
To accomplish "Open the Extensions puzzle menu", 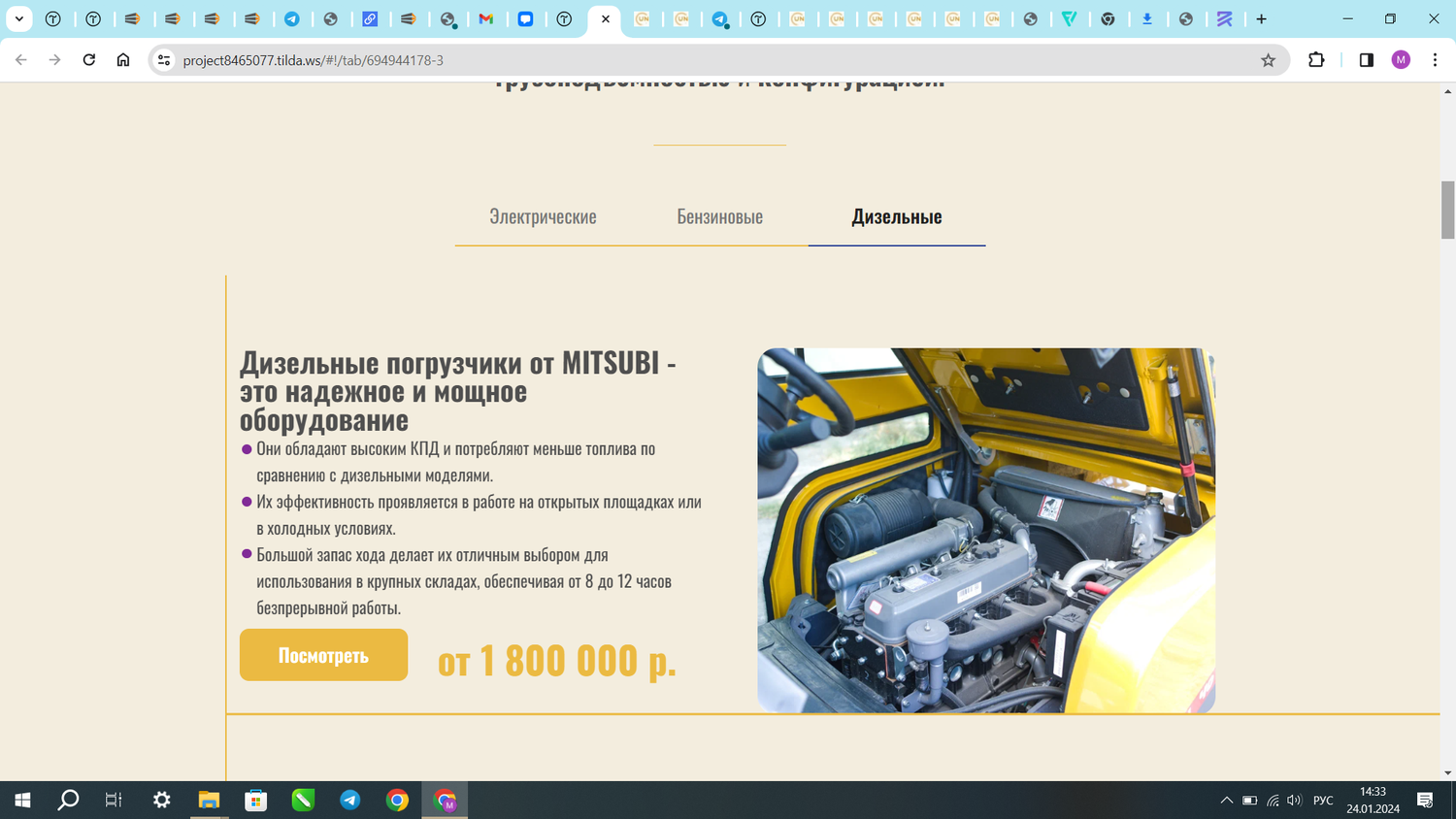I will pos(1316,60).
